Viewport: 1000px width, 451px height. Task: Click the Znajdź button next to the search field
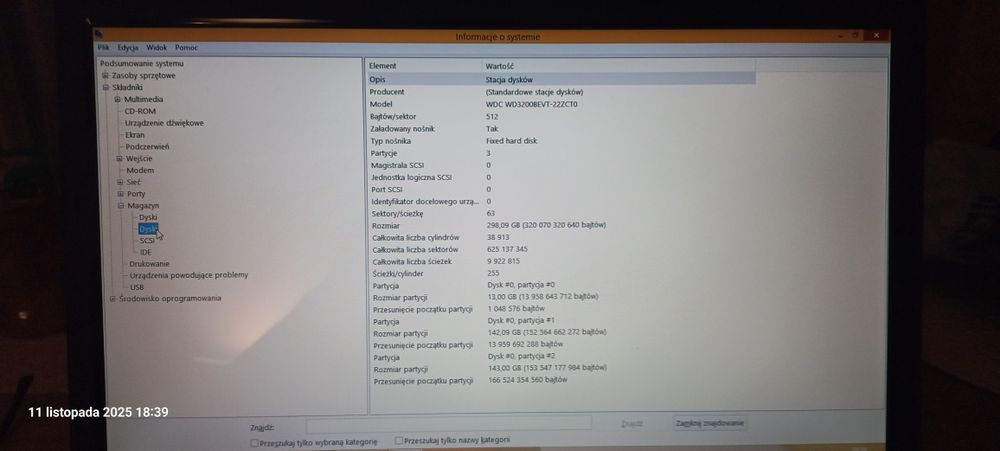point(631,424)
